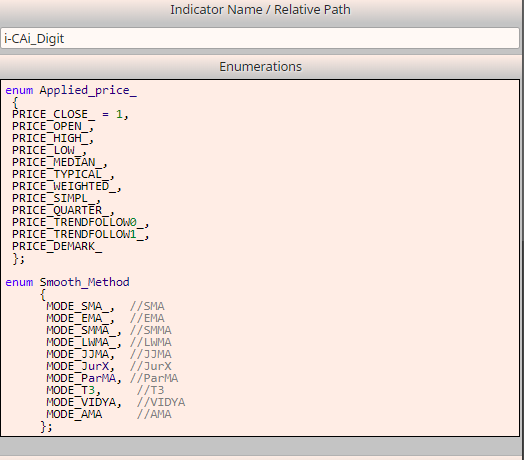Viewport: 524px width, 460px height.
Task: Place cursor on PRICE_OPEN_ entry
Action: click(x=53, y=127)
